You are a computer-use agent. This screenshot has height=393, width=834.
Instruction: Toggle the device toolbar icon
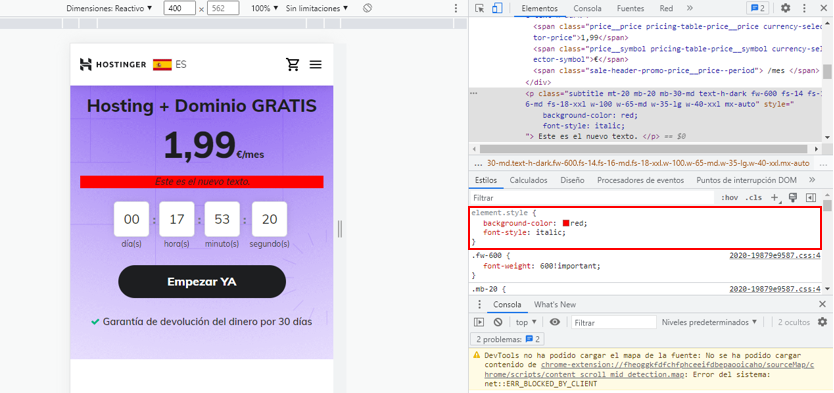[x=497, y=8]
